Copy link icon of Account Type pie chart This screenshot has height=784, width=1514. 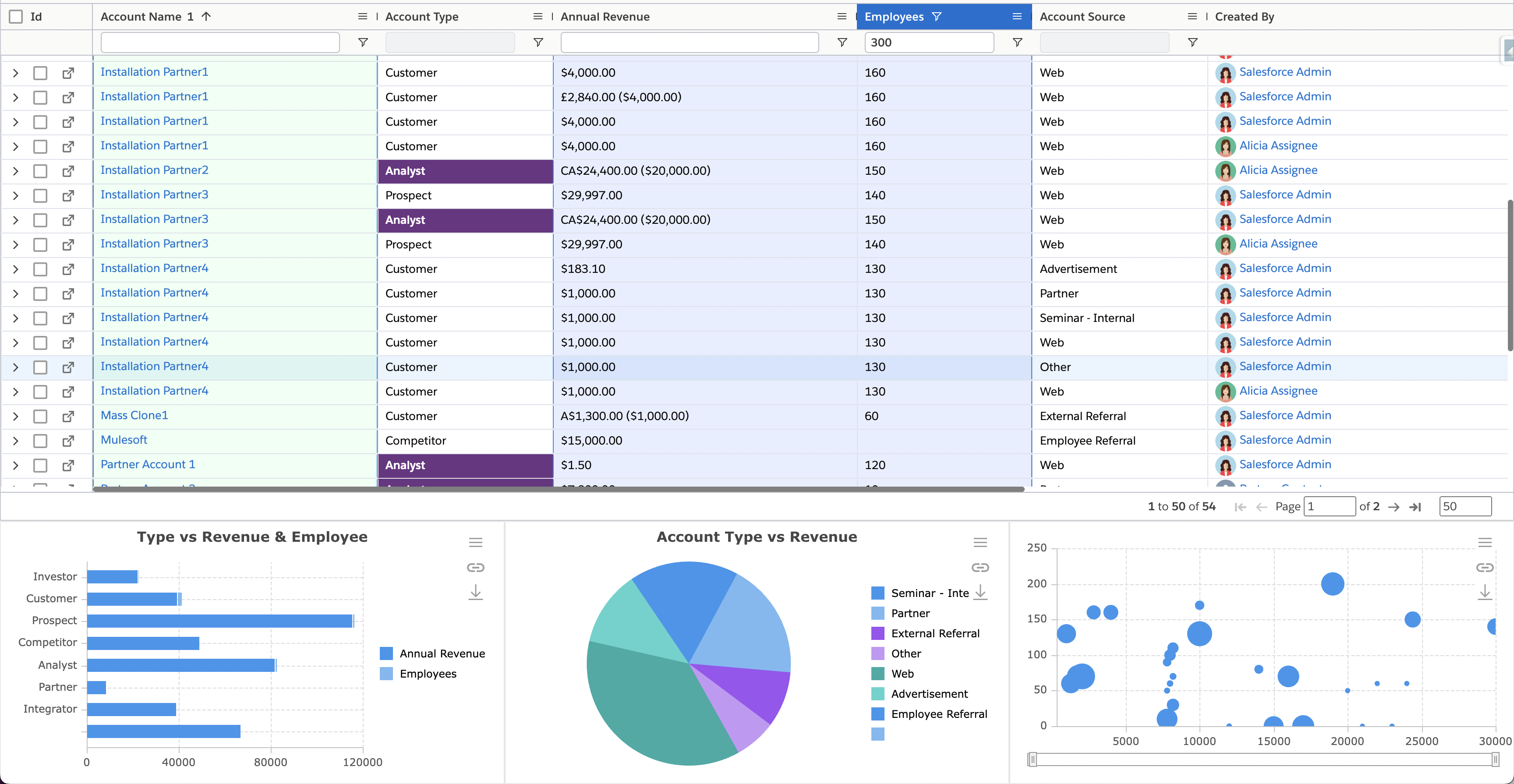pos(980,567)
